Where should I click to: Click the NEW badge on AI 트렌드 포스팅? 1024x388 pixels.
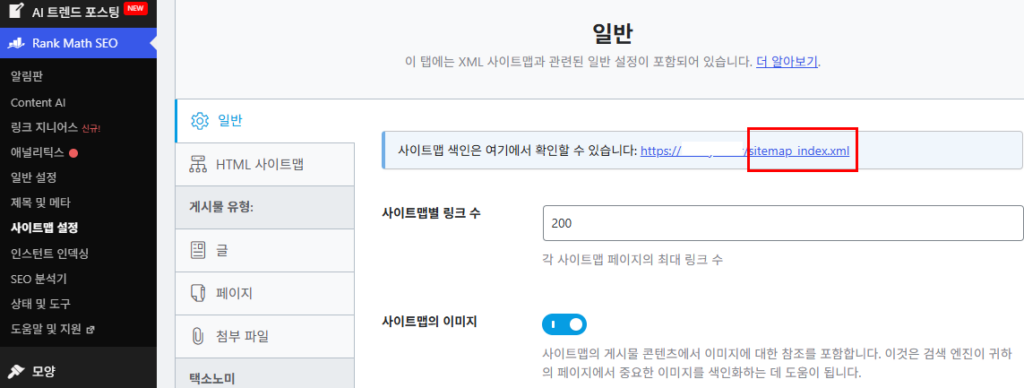tap(136, 8)
